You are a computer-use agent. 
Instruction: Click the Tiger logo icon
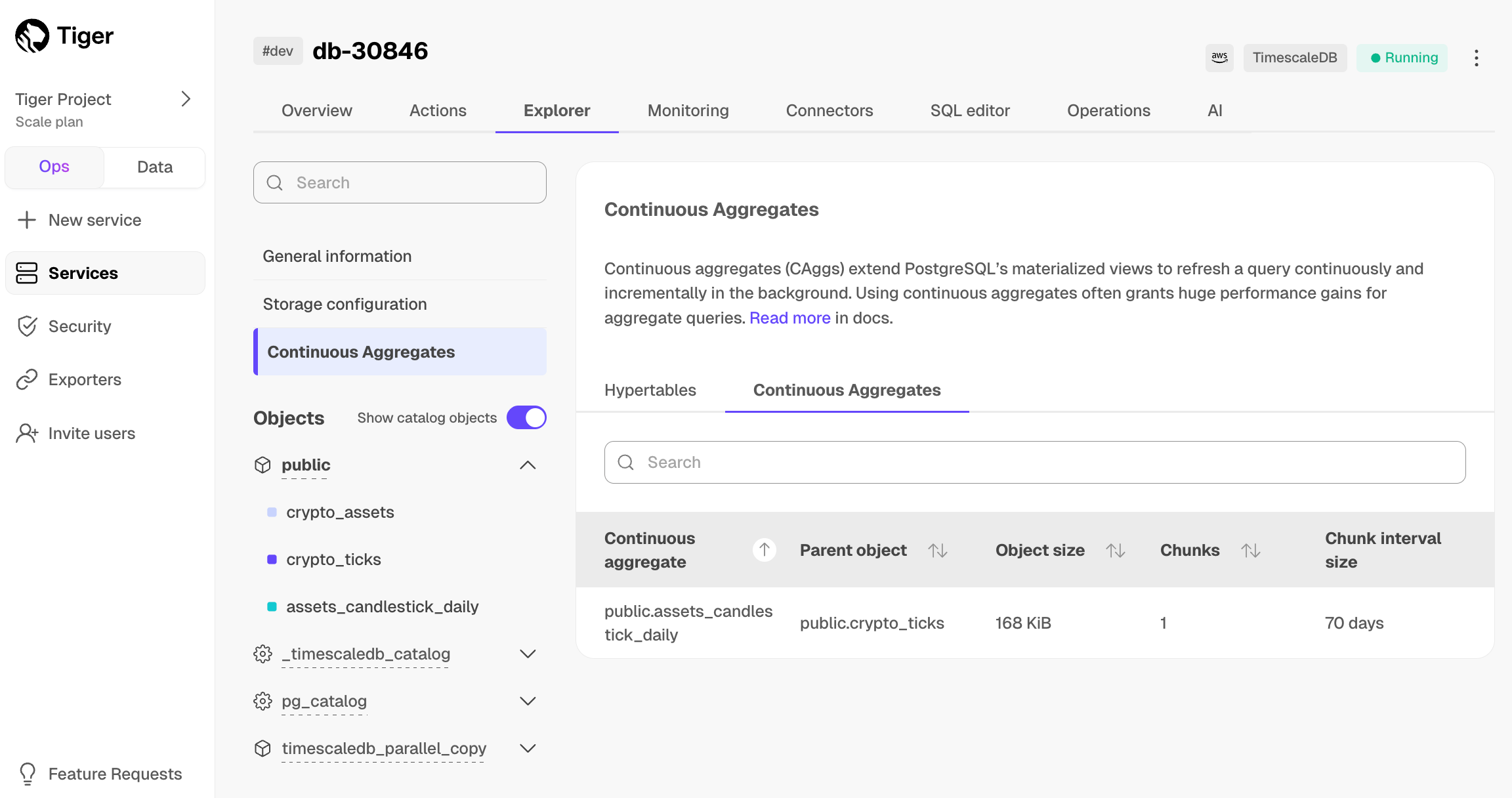[31, 35]
